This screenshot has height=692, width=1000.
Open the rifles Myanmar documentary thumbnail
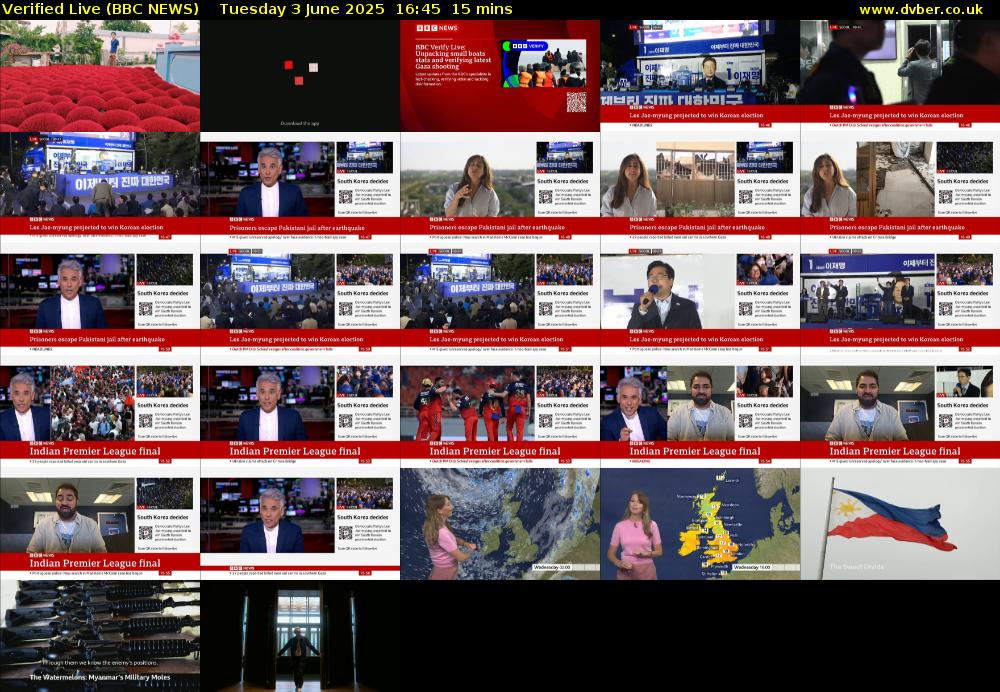[x=99, y=636]
